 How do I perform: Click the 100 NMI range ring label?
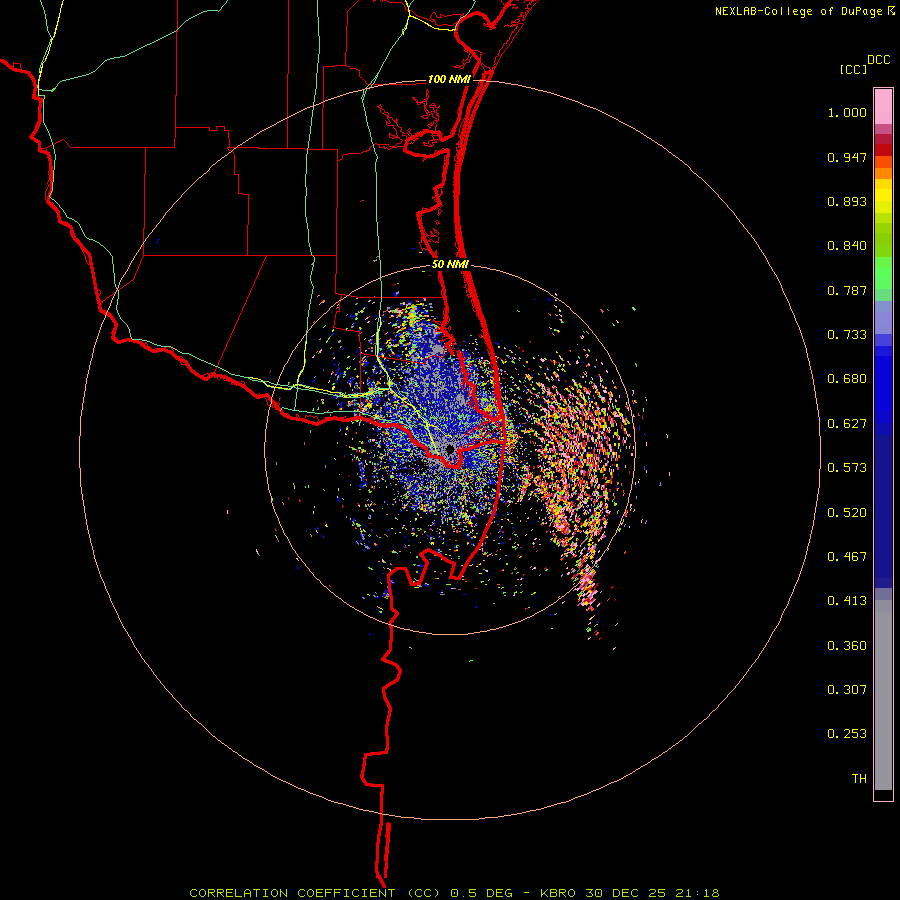tap(449, 79)
